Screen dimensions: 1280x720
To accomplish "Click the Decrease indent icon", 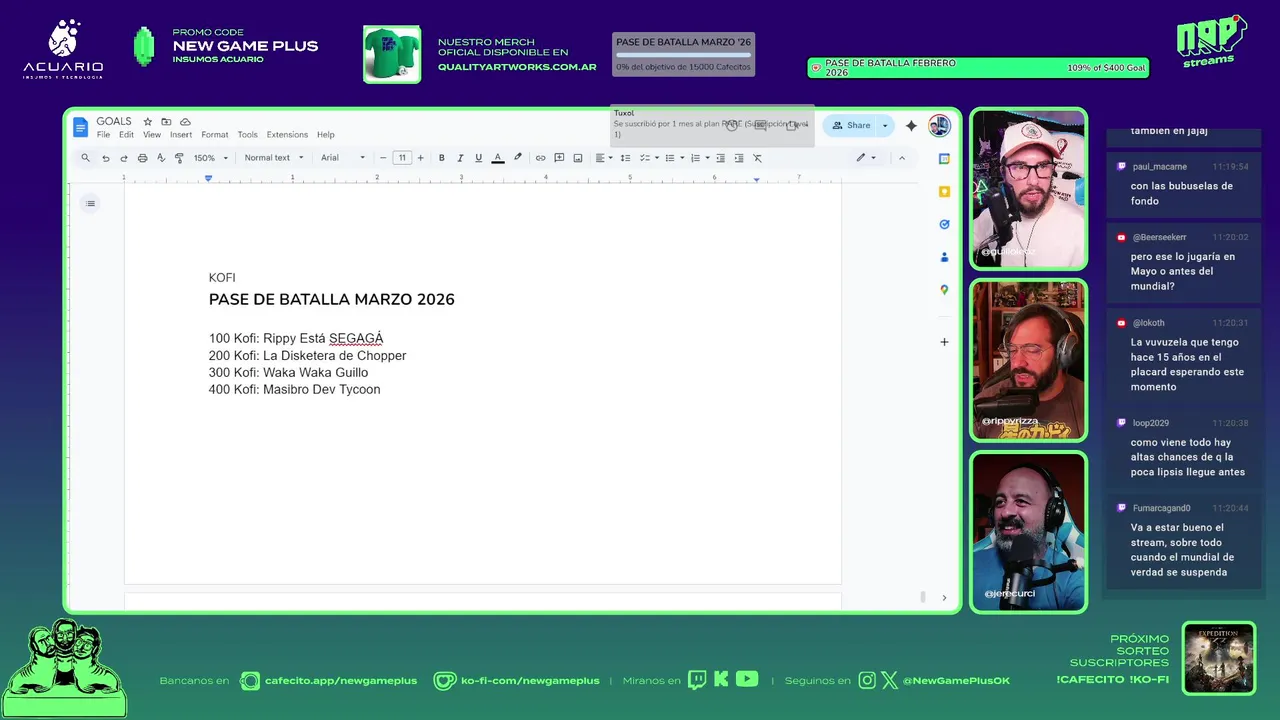I will click(720, 158).
